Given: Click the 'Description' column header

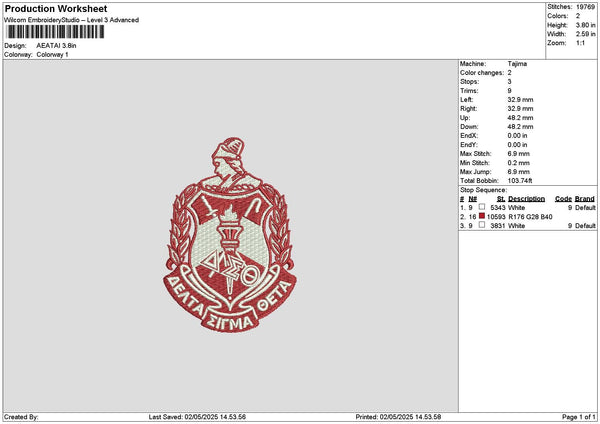Looking at the screenshot, I should (527, 199).
